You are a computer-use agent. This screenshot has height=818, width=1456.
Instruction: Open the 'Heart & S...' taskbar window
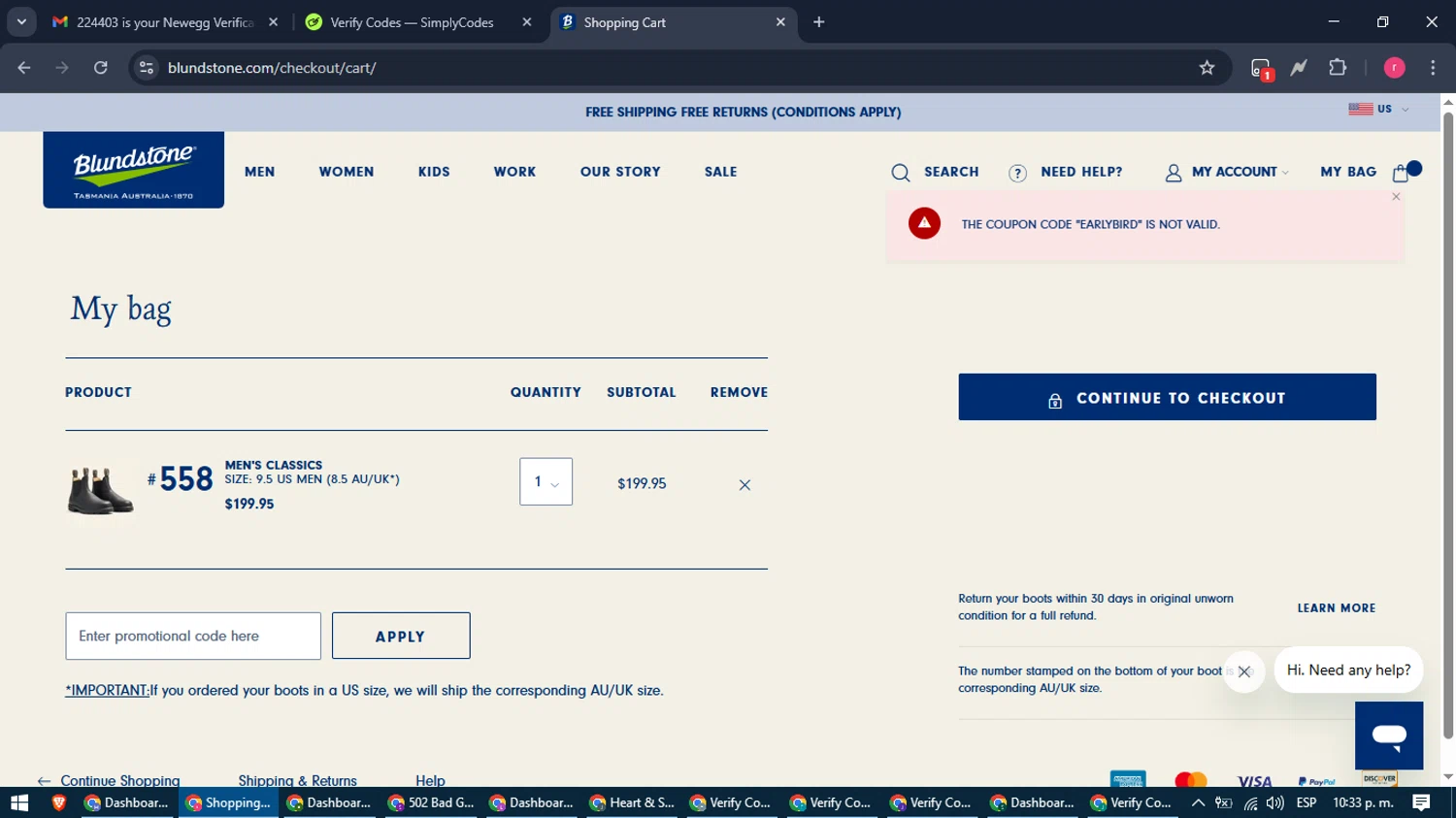point(632,802)
